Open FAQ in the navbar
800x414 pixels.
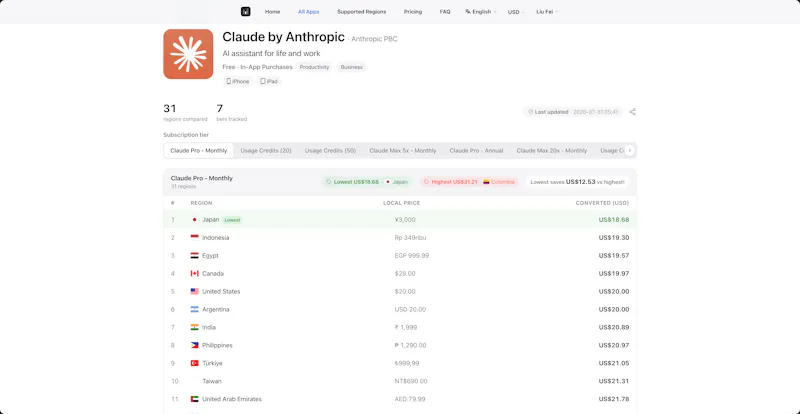tap(445, 12)
